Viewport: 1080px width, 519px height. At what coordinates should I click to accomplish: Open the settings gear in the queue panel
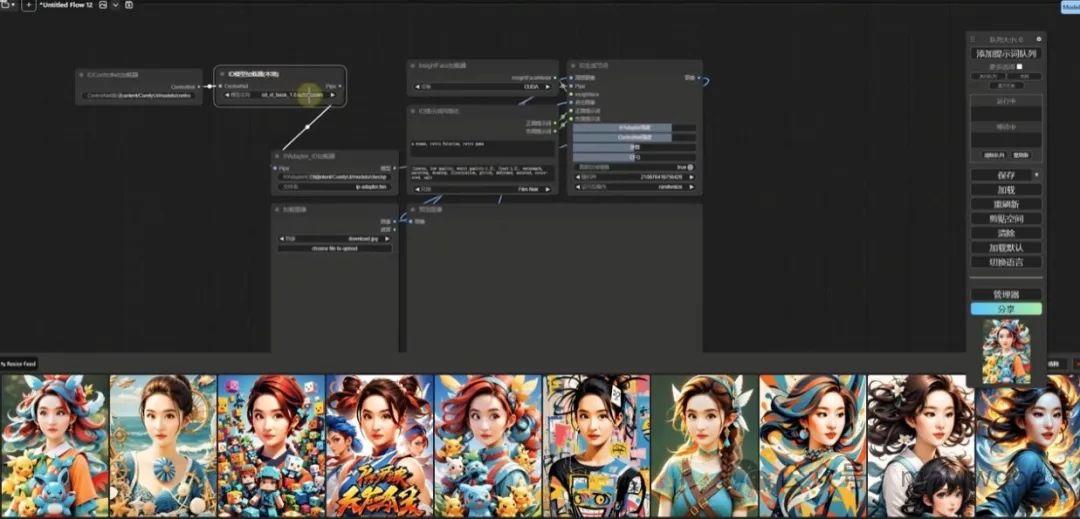[1039, 39]
